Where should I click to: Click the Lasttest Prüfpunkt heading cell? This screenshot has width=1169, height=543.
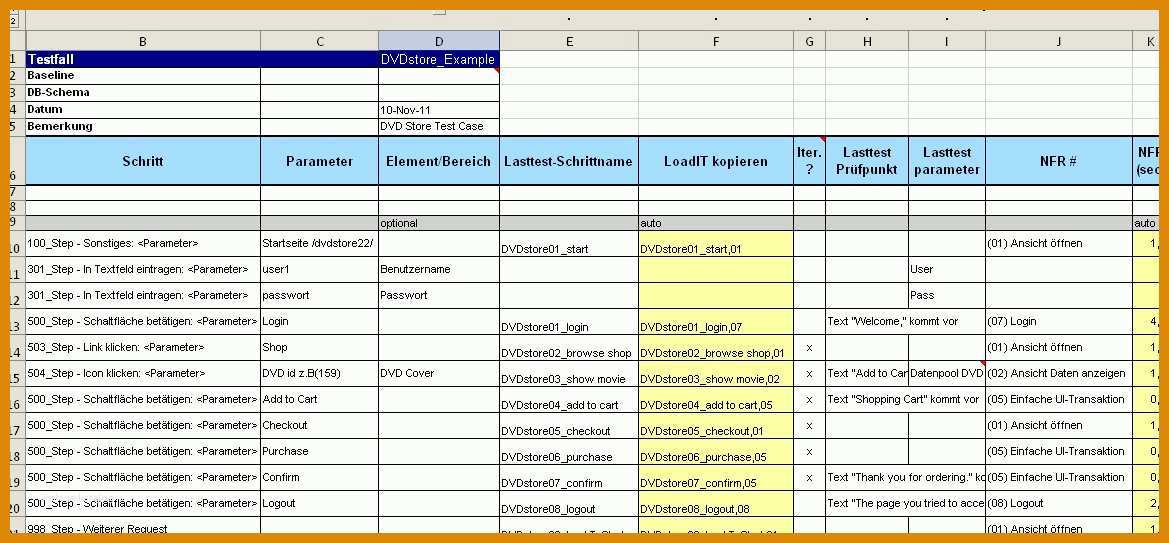coord(867,161)
